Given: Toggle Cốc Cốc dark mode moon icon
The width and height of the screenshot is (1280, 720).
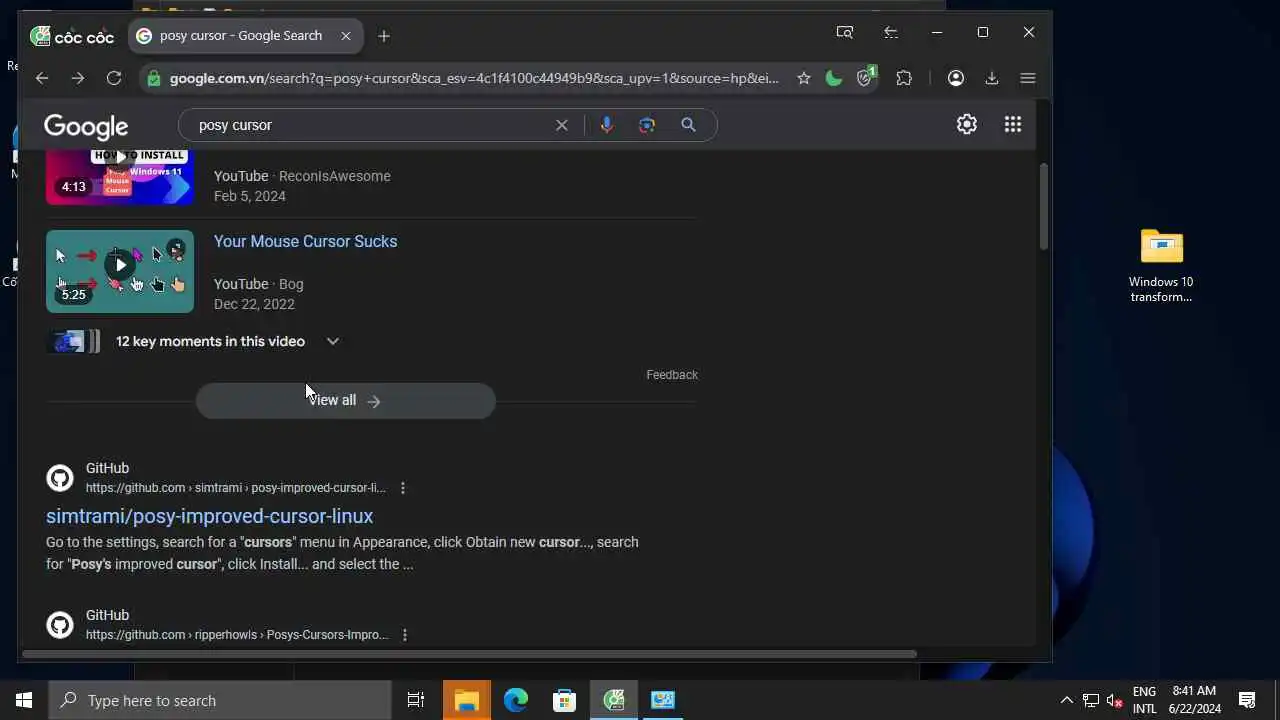Looking at the screenshot, I should 833,78.
